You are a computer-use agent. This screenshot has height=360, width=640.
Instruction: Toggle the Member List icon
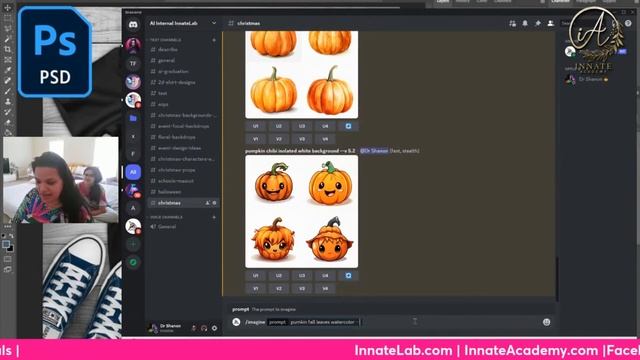tap(551, 24)
